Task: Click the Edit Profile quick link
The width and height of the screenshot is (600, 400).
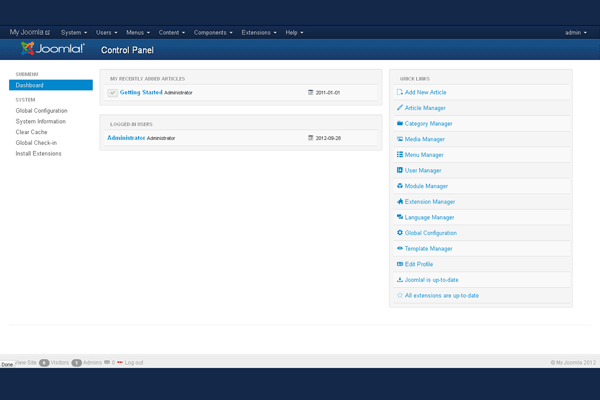Action: pyautogui.click(x=419, y=264)
